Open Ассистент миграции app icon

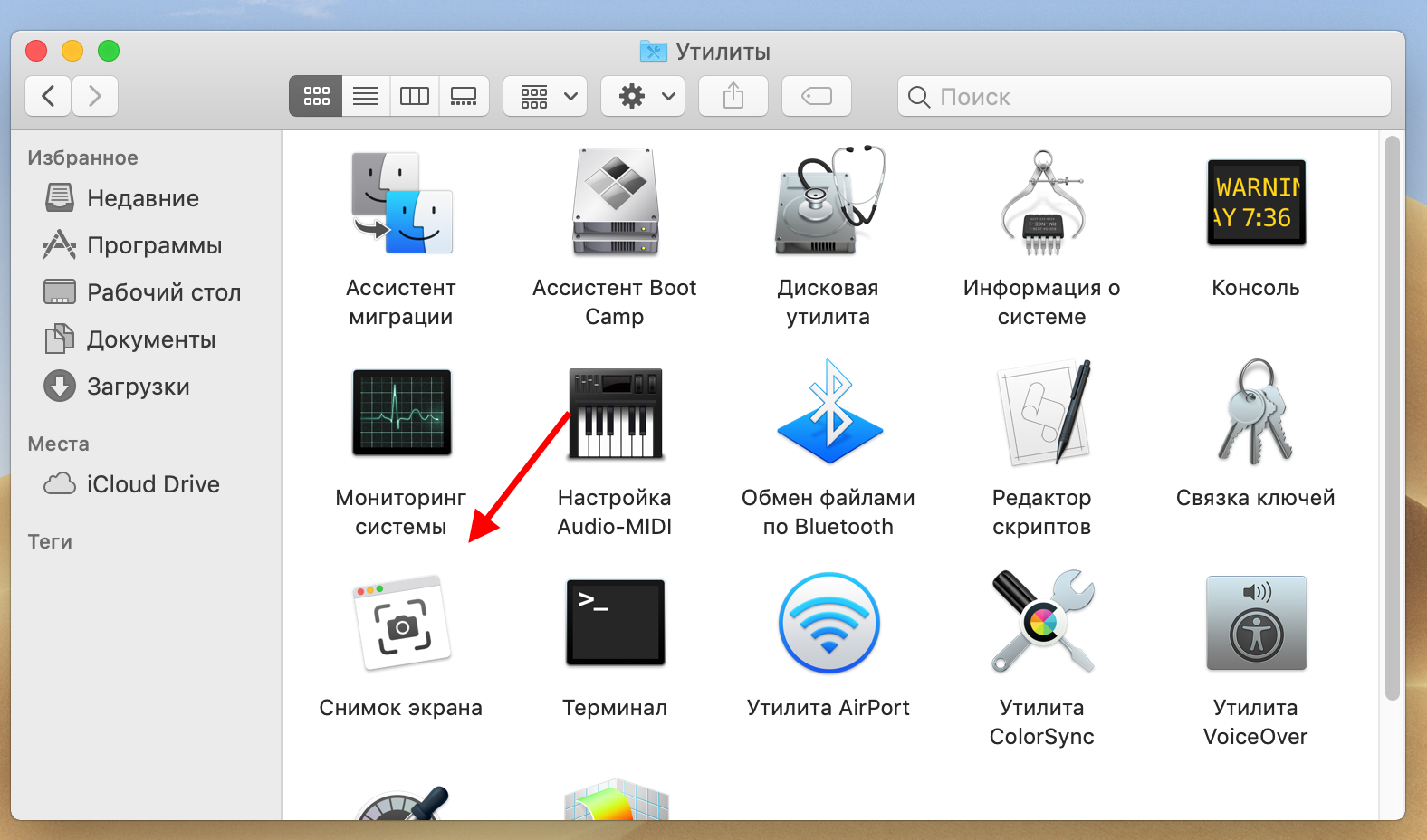(x=401, y=203)
